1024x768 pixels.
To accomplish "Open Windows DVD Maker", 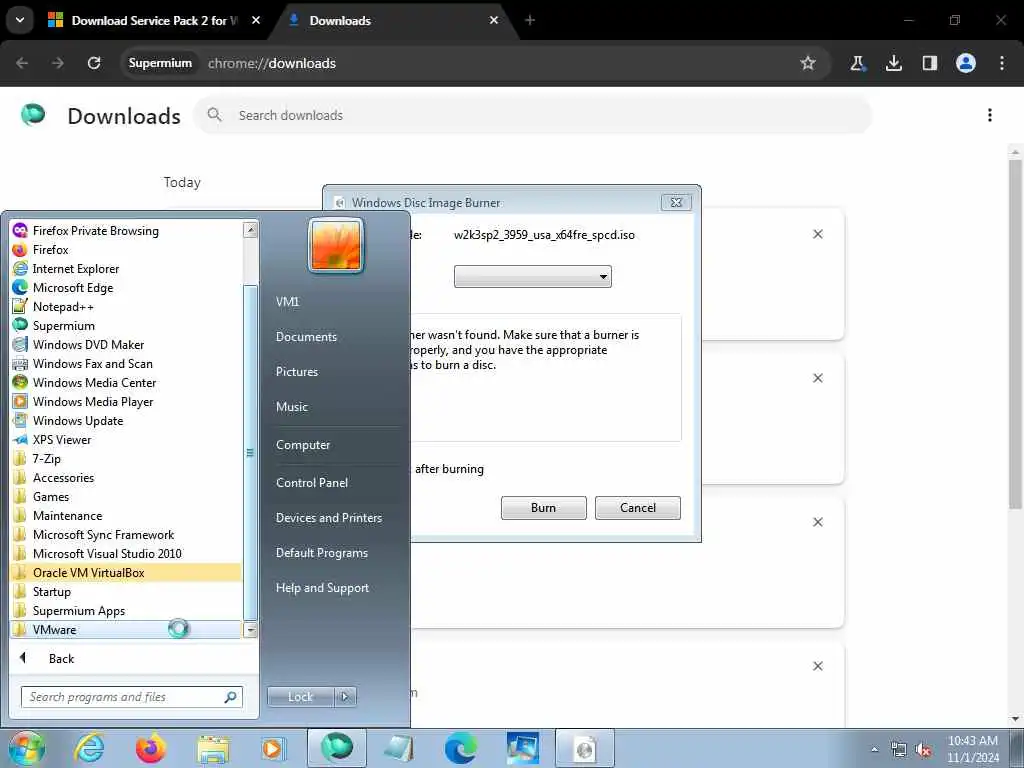I will (x=125, y=344).
